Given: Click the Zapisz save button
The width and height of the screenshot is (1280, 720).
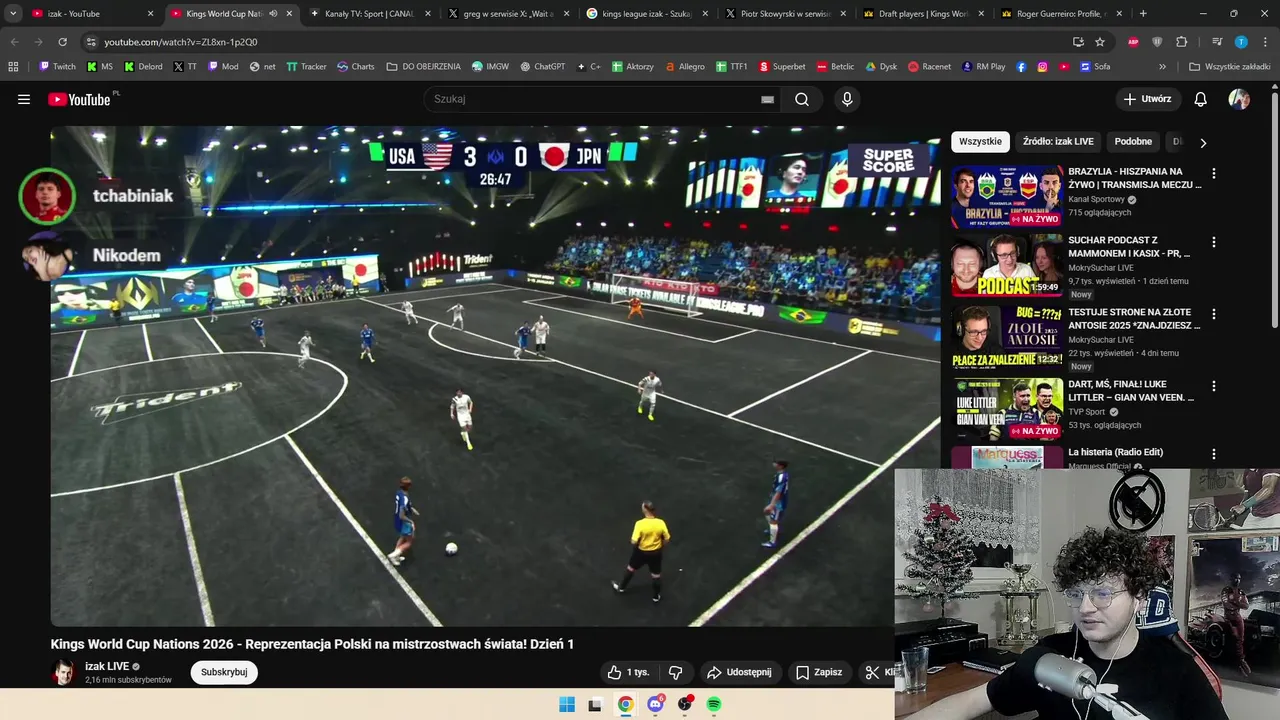Looking at the screenshot, I should (819, 672).
